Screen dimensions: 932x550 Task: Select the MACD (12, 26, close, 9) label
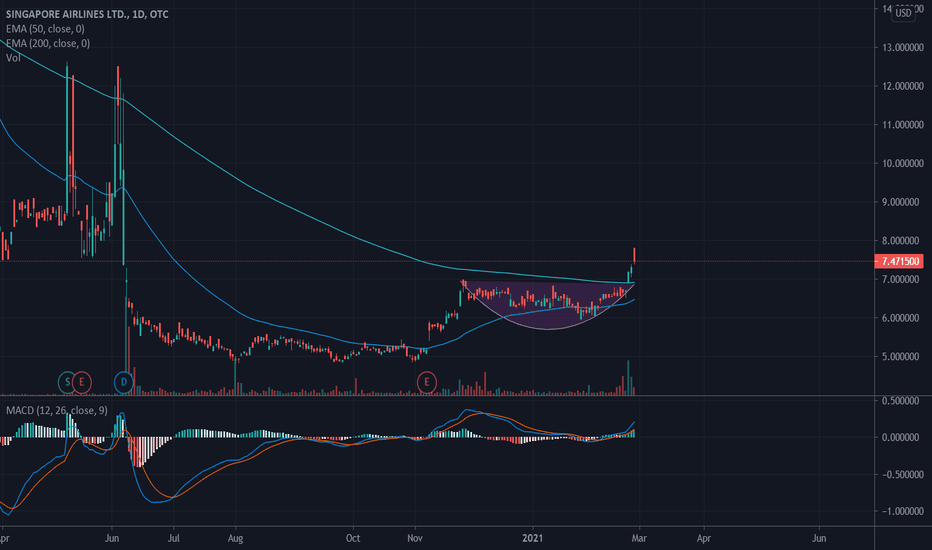(56, 410)
